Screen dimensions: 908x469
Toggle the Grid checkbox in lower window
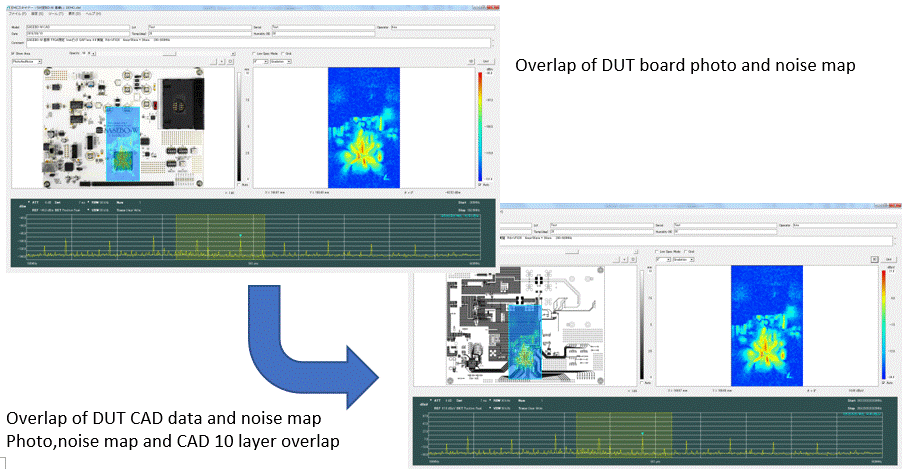(686, 251)
